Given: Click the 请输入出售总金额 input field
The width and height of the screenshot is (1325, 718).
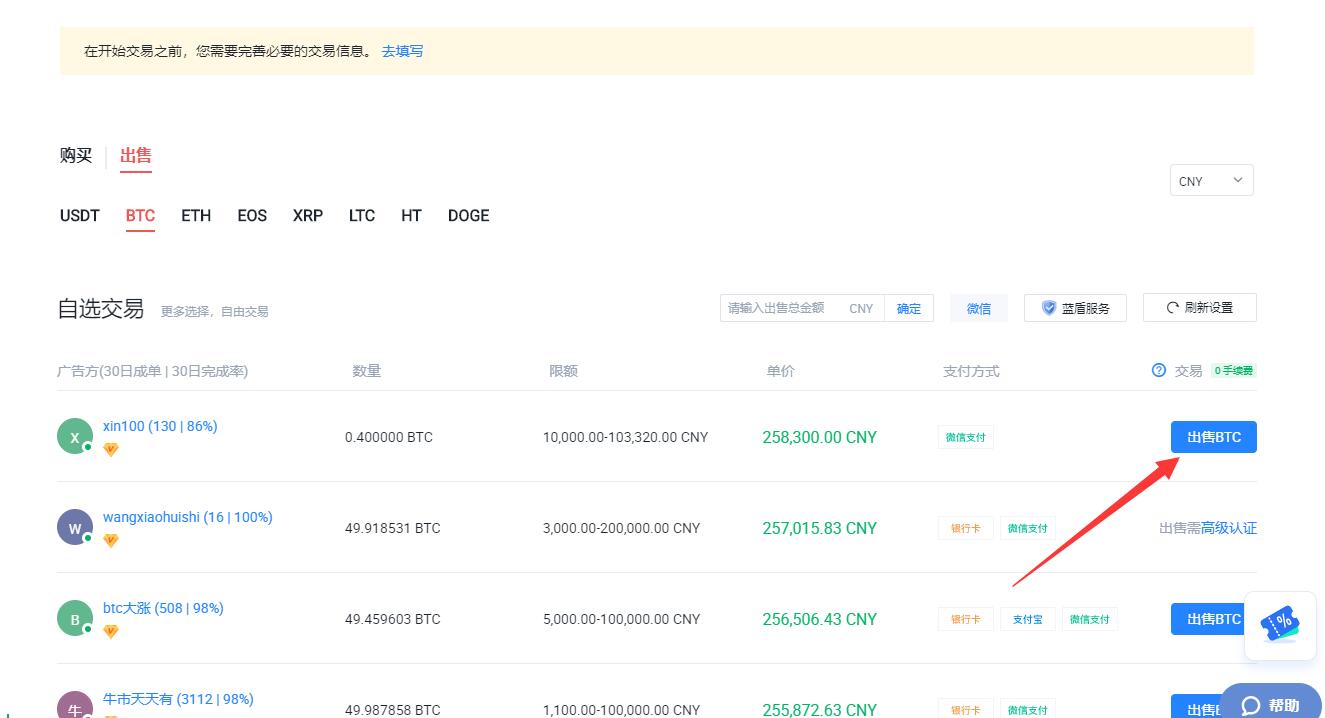Looking at the screenshot, I should pos(790,308).
